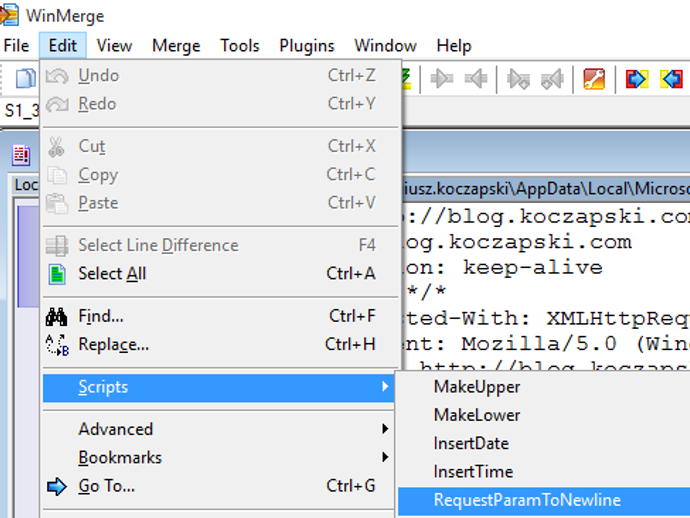
Task: Close the open Edit menu
Action: coord(62,45)
